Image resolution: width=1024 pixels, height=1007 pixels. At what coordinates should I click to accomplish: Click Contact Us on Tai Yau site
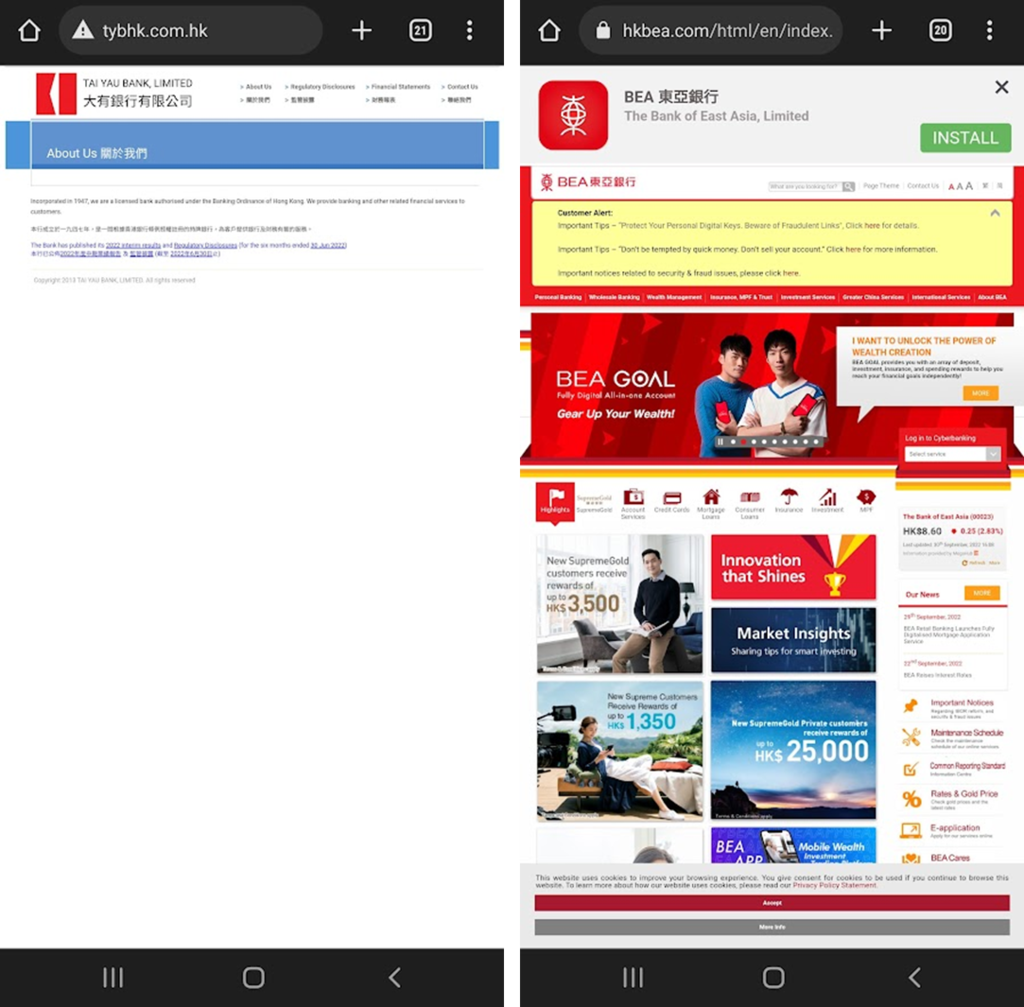tap(460, 87)
